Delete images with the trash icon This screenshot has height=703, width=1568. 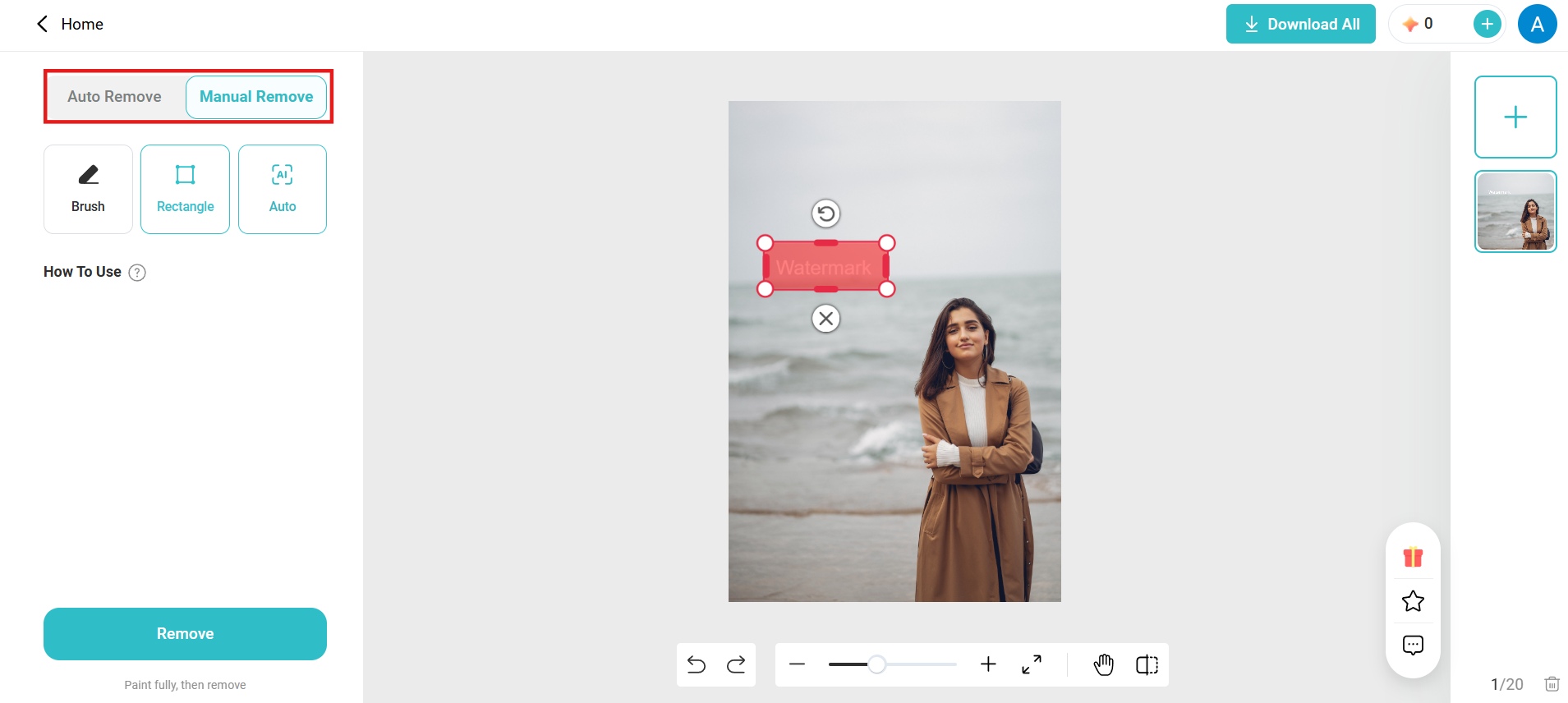click(x=1552, y=683)
